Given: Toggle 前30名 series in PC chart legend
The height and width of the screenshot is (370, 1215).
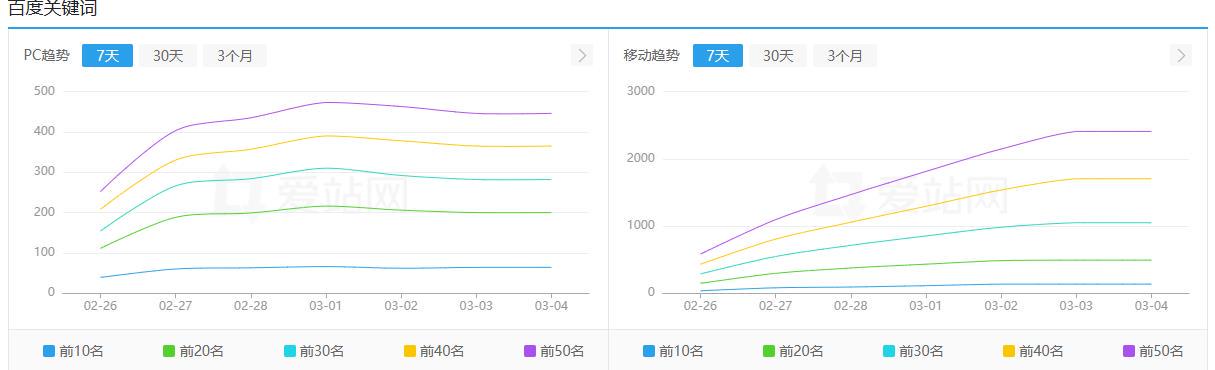Looking at the screenshot, I should point(314,351).
